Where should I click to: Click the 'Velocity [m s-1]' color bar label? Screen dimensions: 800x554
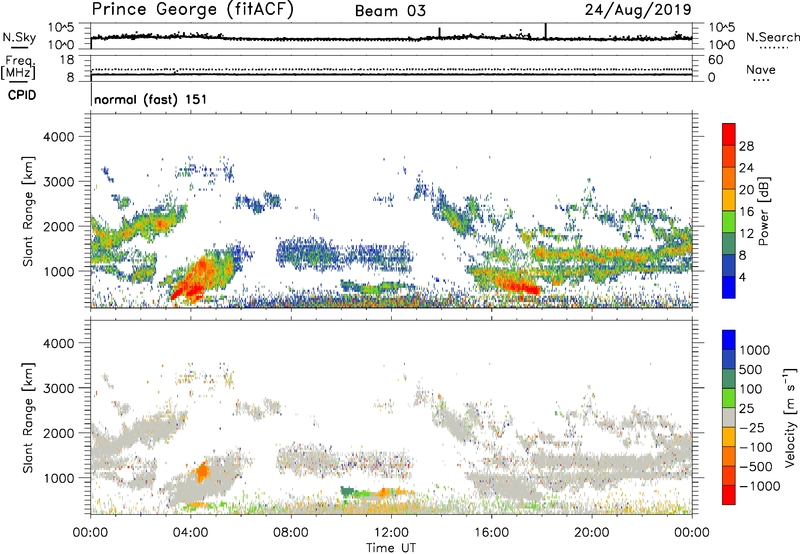(790, 417)
